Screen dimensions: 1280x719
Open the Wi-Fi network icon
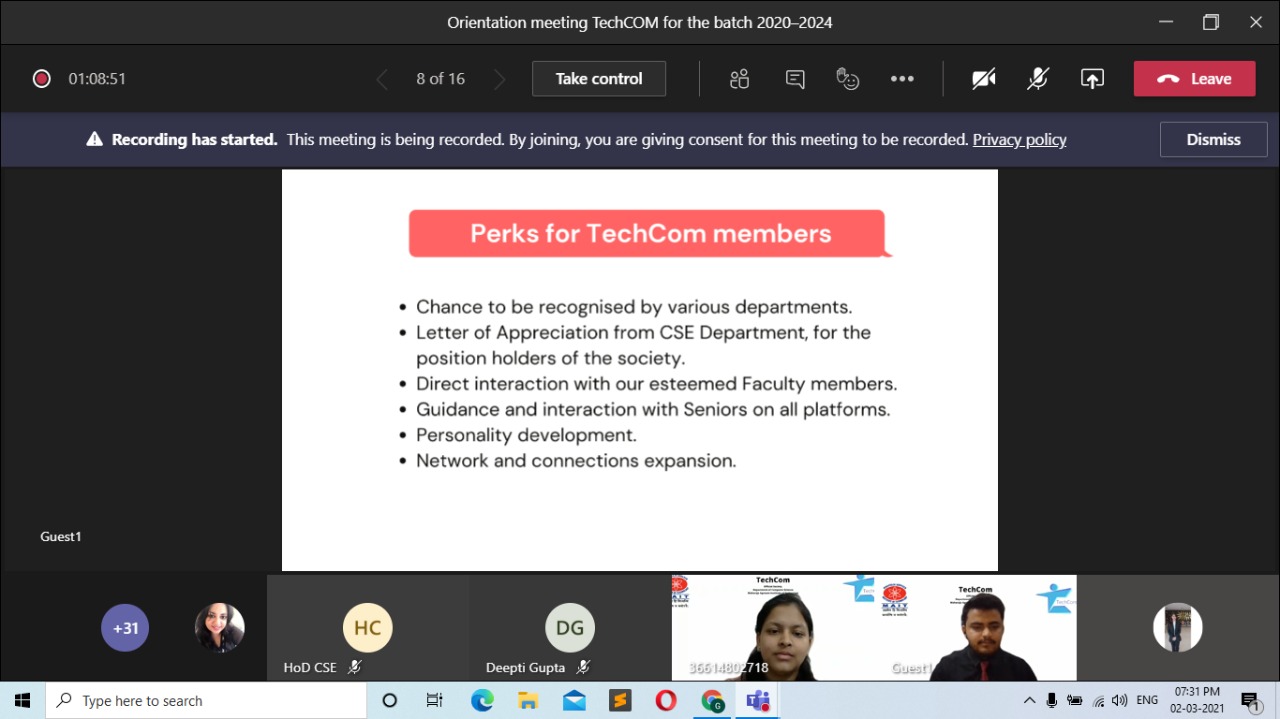1099,700
